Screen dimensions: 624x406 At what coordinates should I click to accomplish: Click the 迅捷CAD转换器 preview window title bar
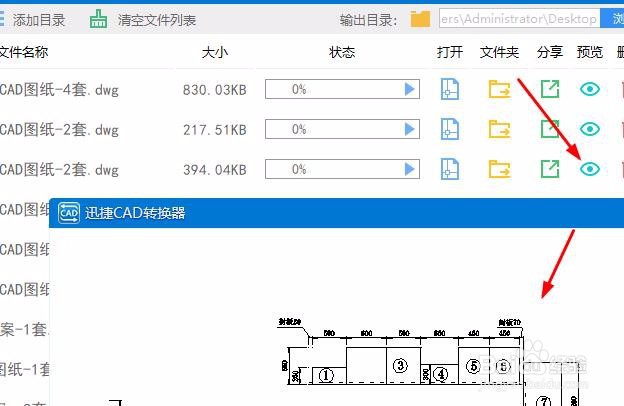(x=336, y=213)
